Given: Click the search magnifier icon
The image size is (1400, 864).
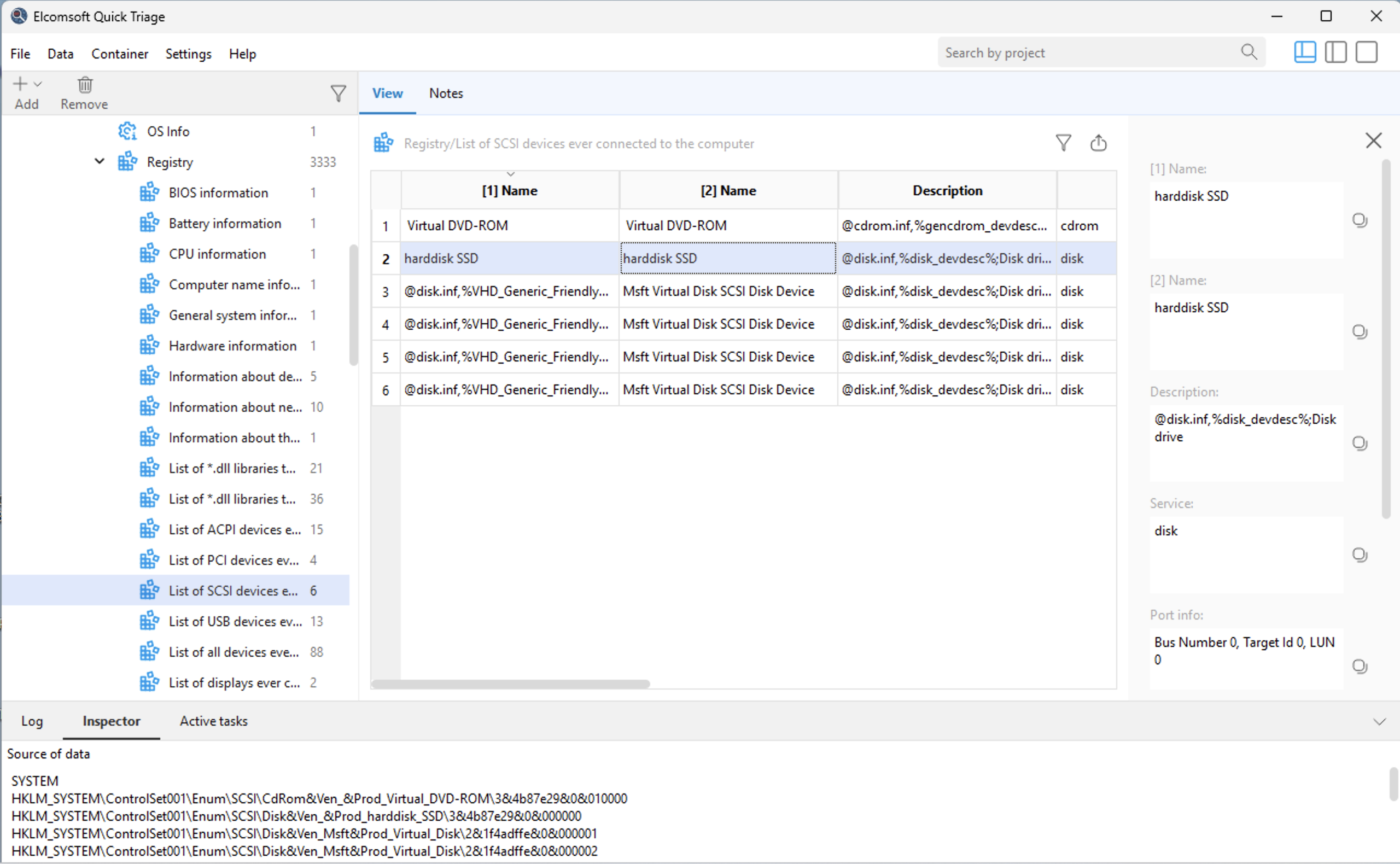Looking at the screenshot, I should point(1249,52).
